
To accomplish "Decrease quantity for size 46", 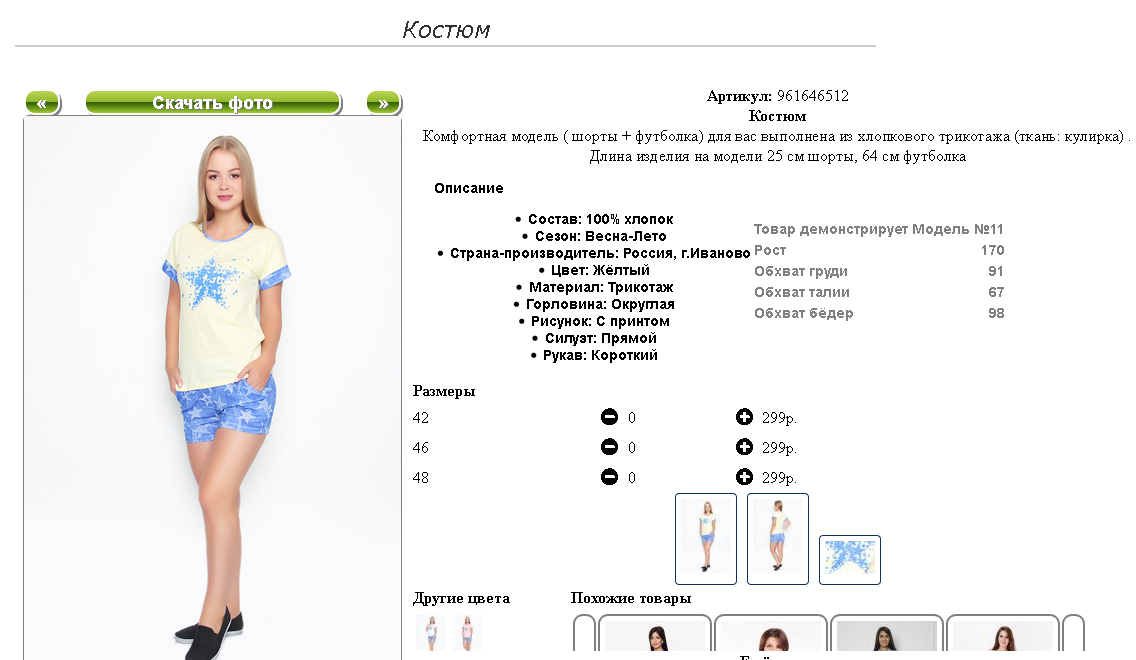I will [x=609, y=447].
